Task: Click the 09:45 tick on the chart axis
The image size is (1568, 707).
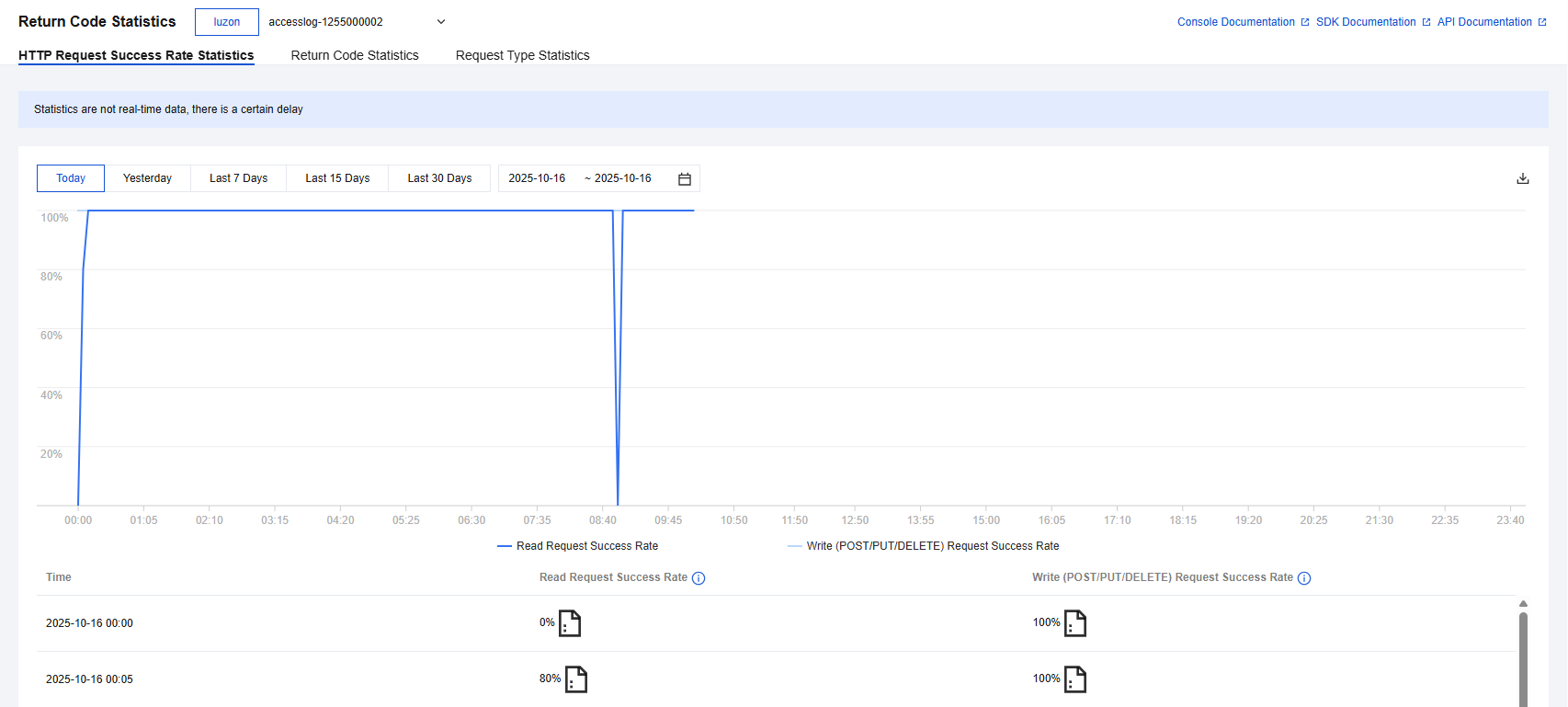Action: [668, 520]
